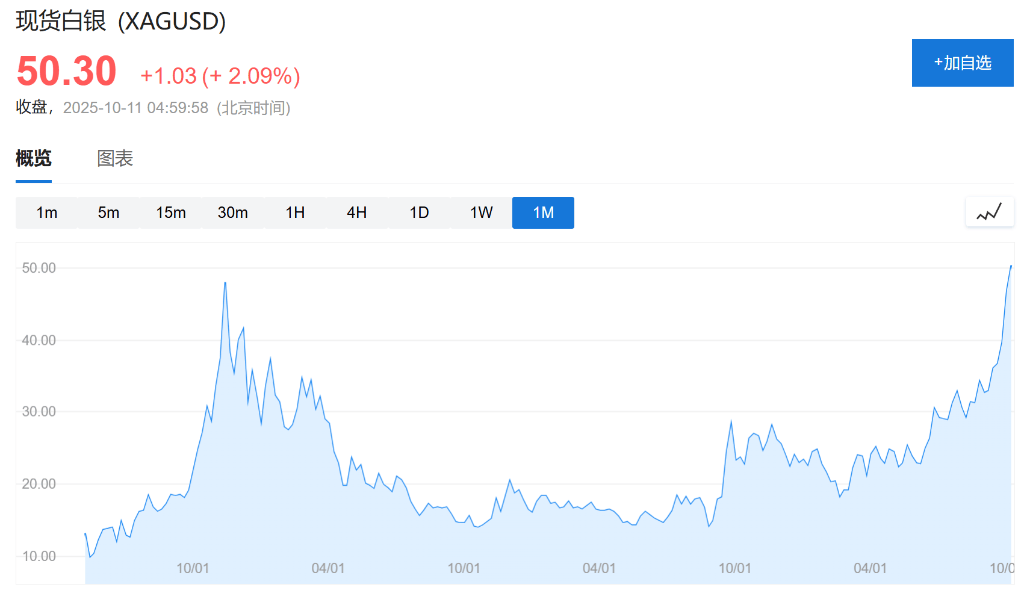Click the first 10/01 x-axis date label
This screenshot has width=1024, height=593.
(x=192, y=568)
